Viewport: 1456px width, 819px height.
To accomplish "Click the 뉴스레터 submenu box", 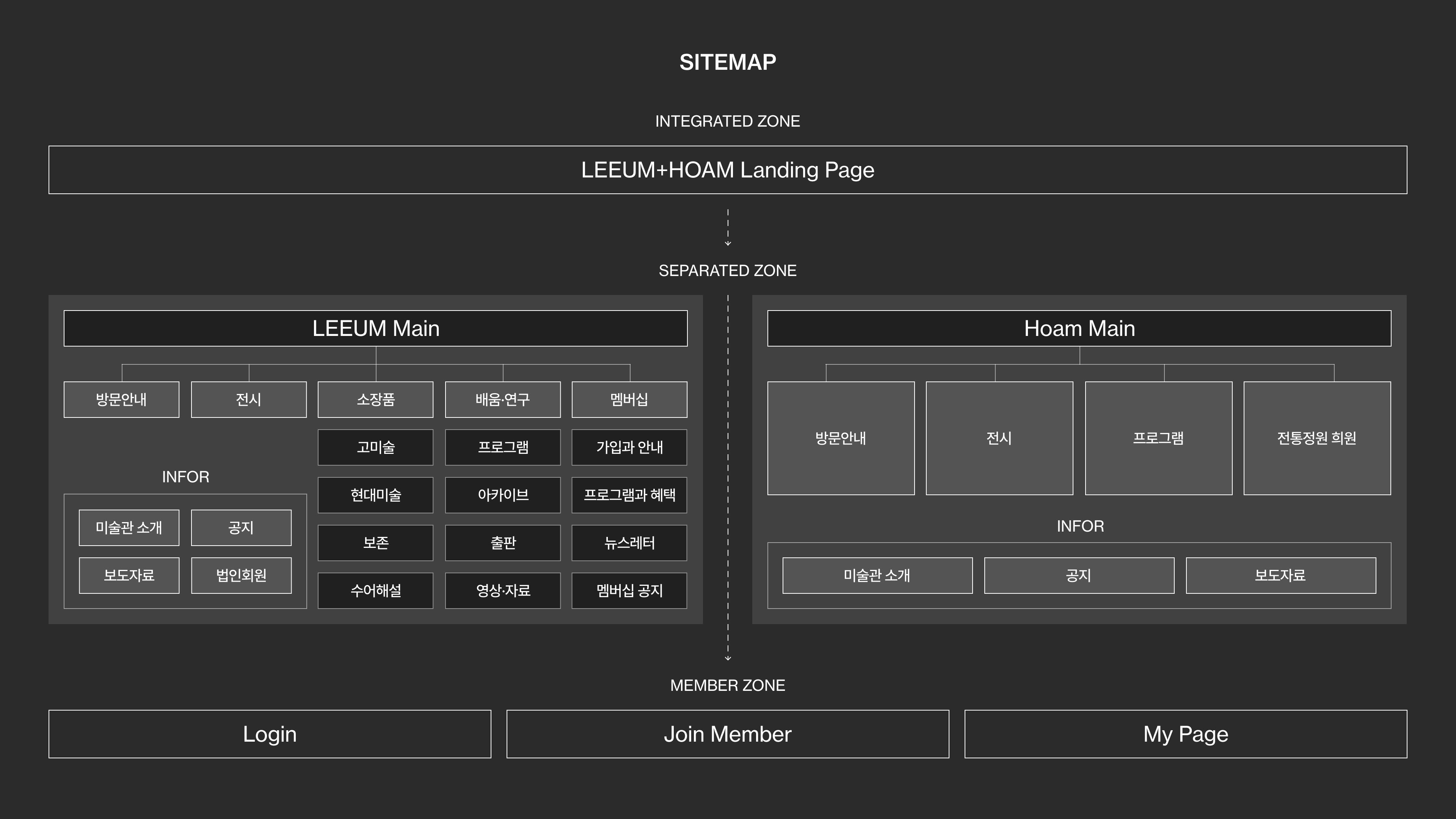I will coord(629,543).
